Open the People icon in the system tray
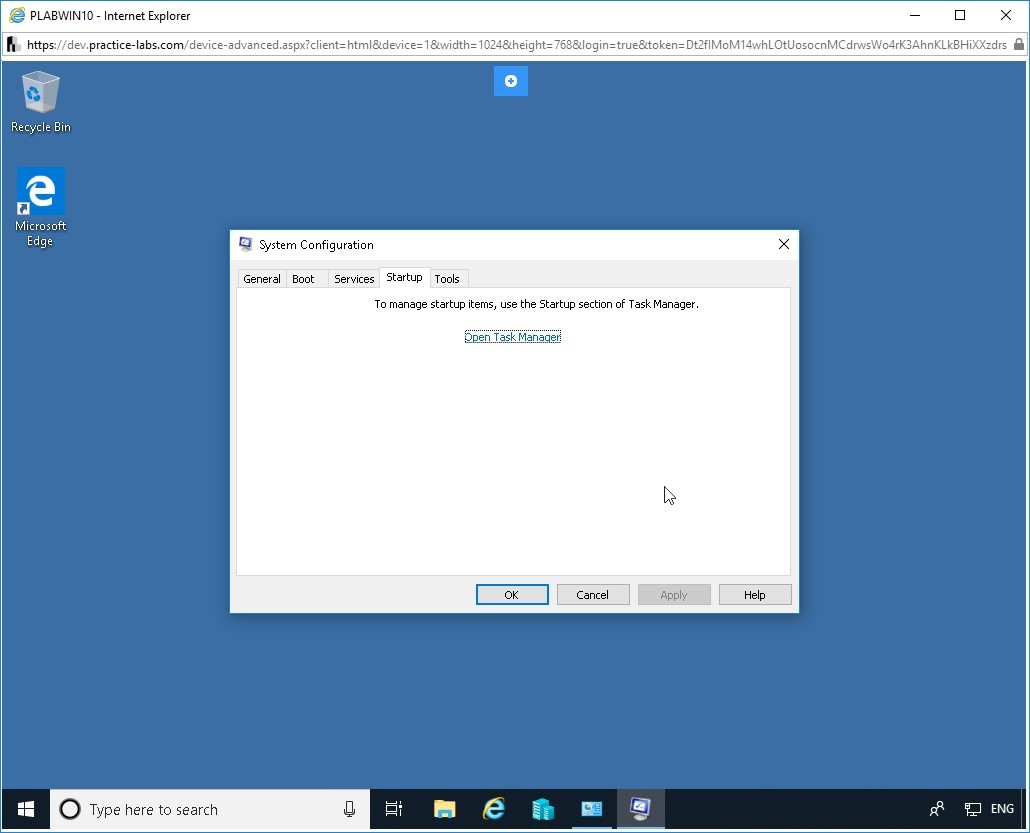 [937, 809]
